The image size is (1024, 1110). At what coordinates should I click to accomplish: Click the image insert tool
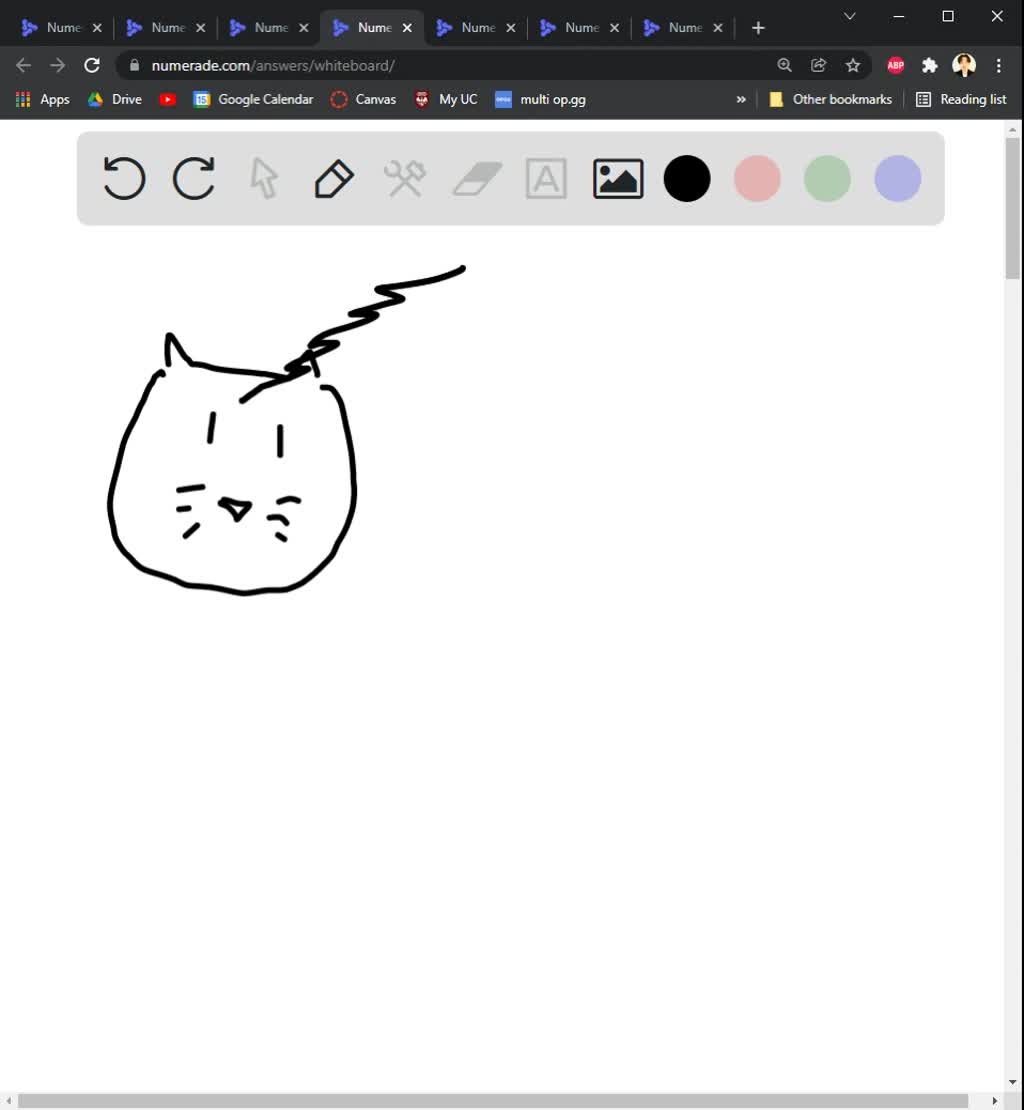[617, 178]
